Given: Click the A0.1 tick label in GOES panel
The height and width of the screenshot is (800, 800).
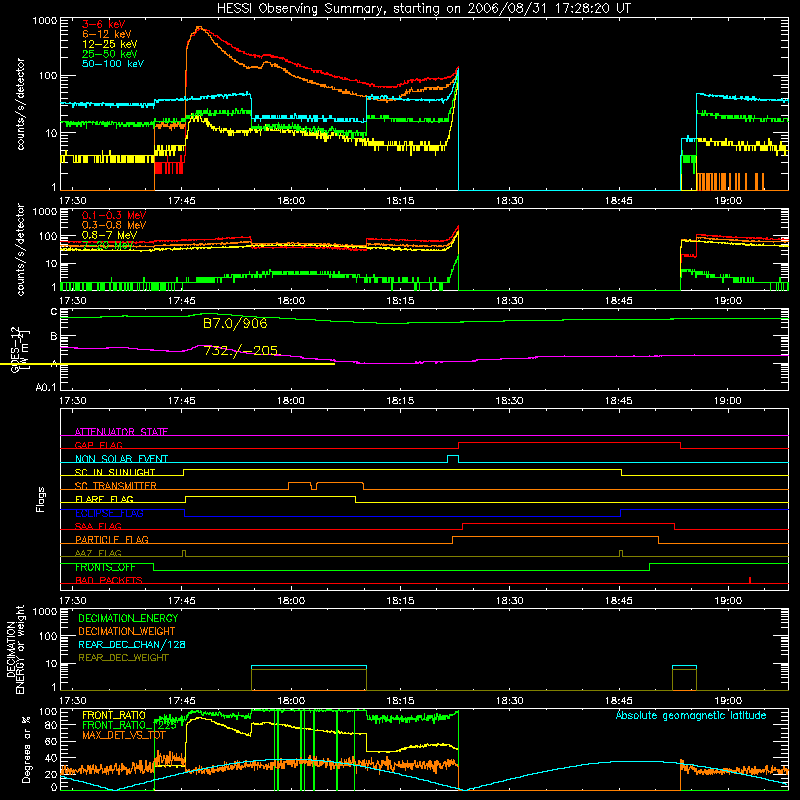Looking at the screenshot, I should coord(45,387).
